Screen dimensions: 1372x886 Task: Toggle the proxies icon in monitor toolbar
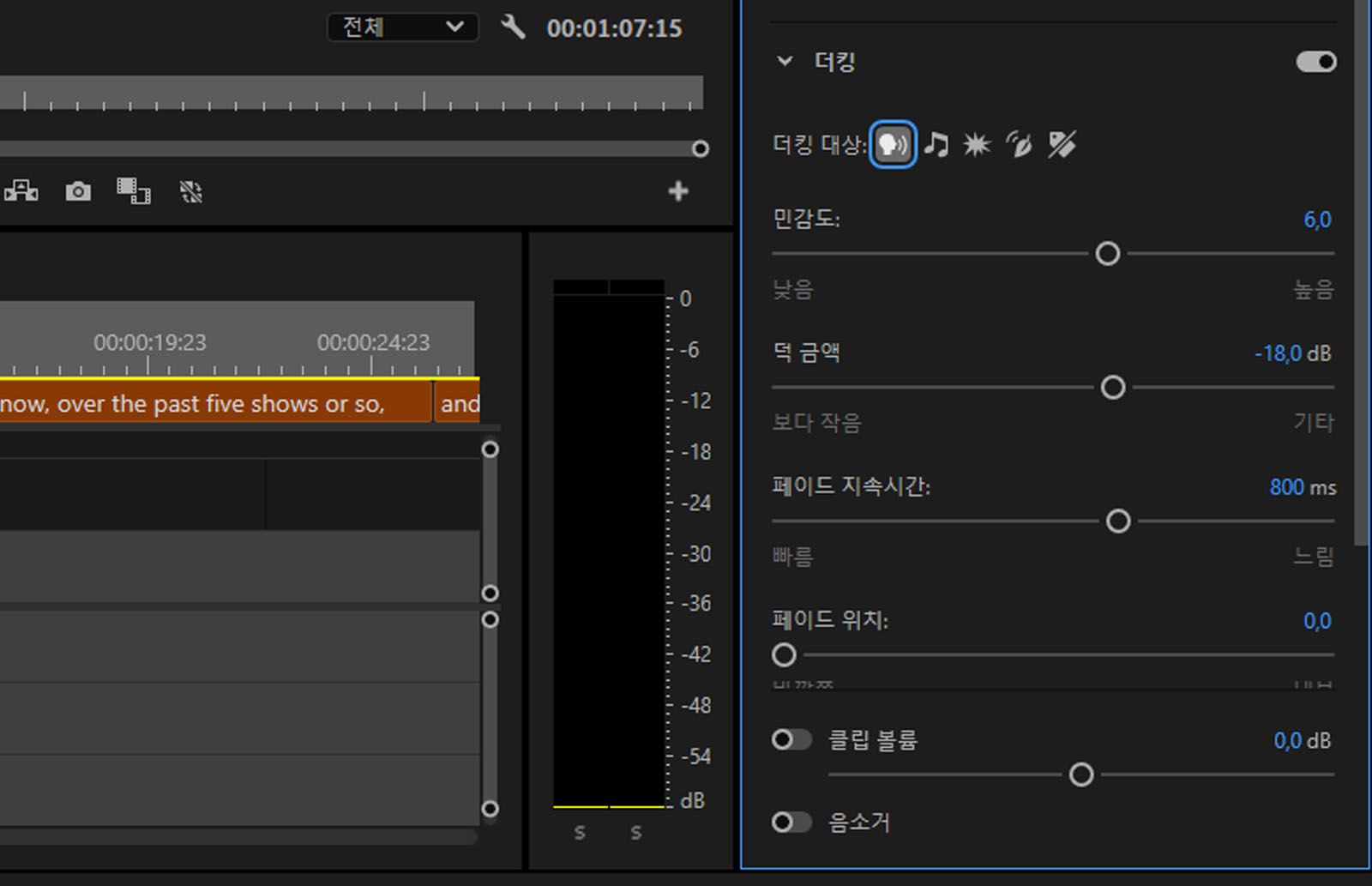(x=191, y=191)
